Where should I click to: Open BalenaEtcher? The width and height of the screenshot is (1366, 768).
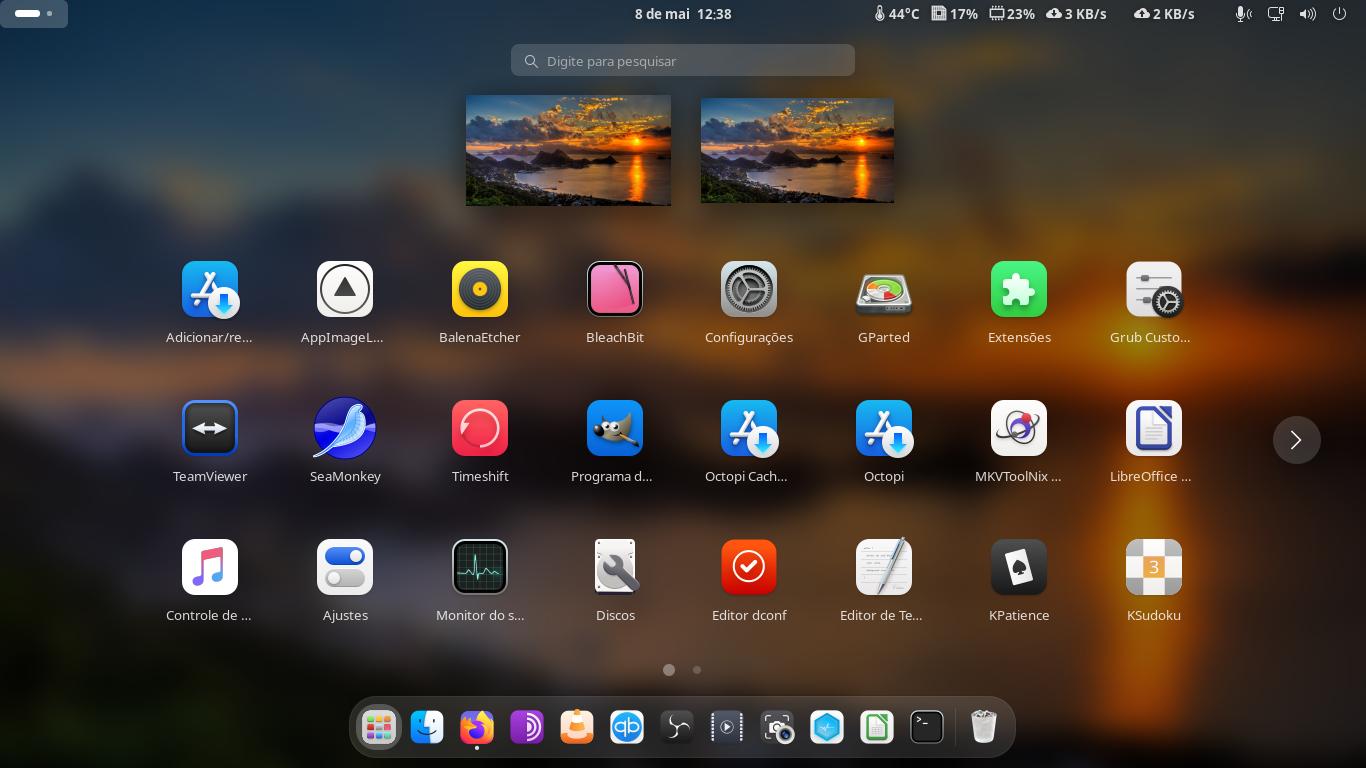(480, 289)
